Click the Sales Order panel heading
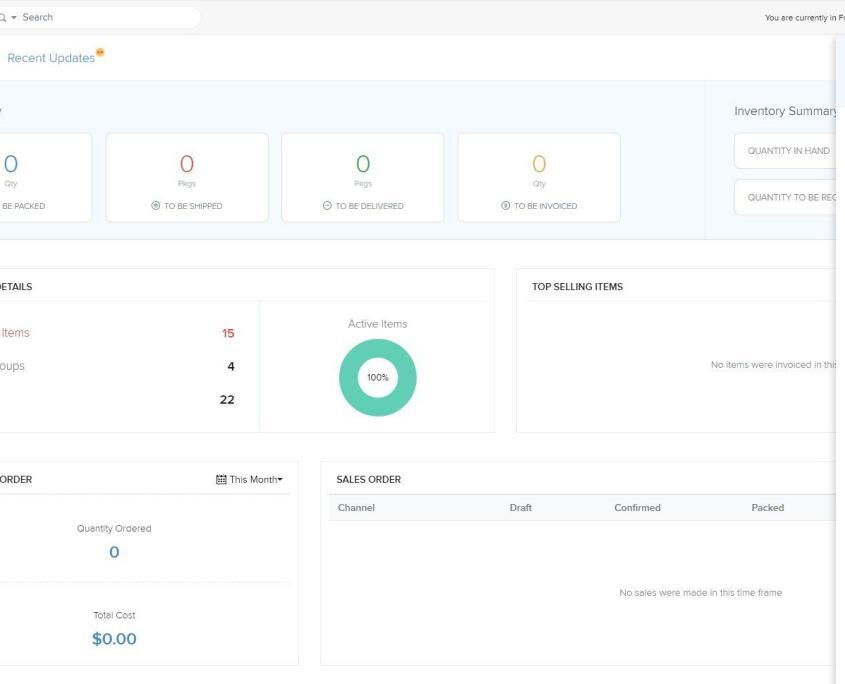Viewport: 845px width, 684px height. (369, 479)
